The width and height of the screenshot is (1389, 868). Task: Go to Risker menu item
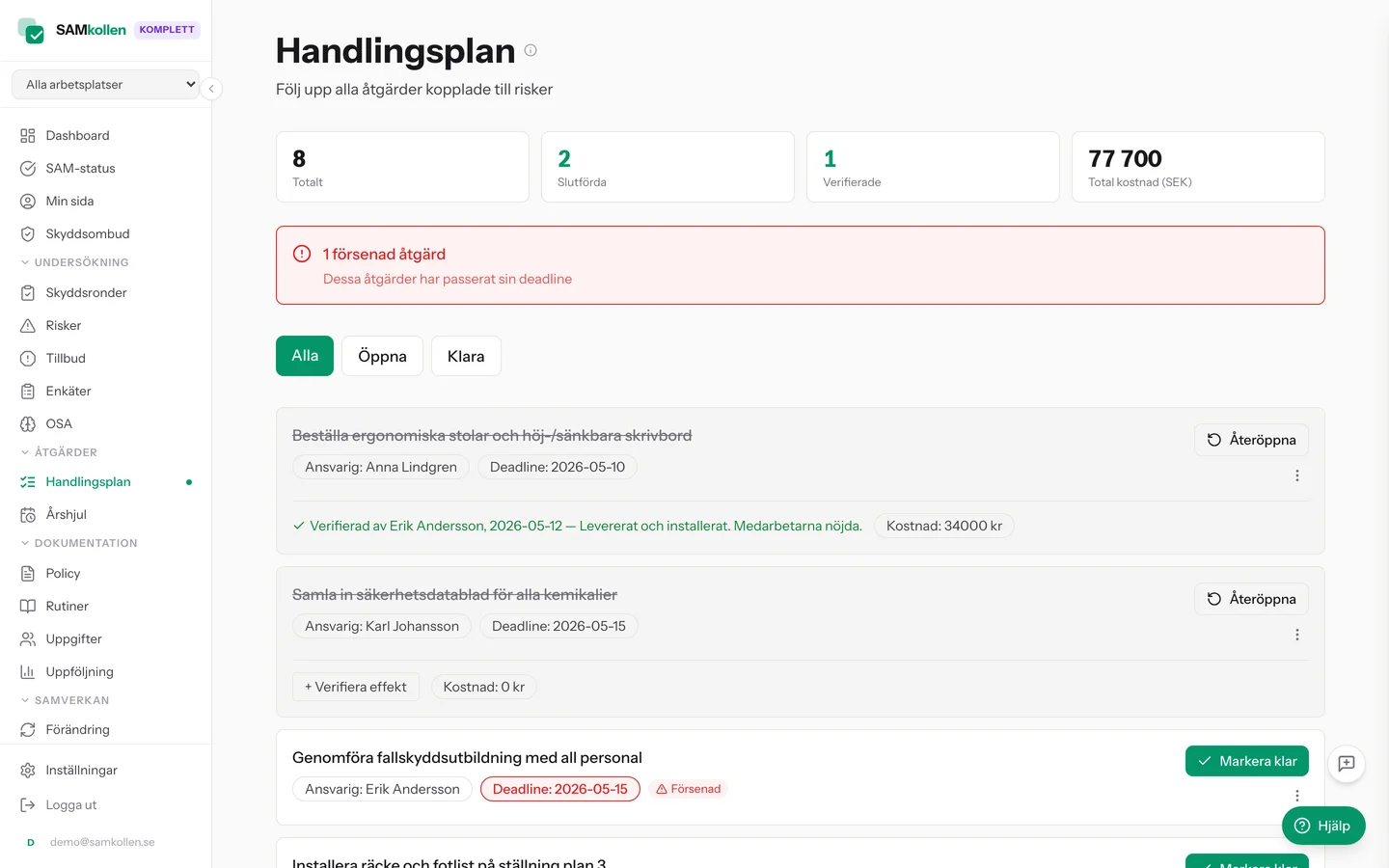[x=105, y=326]
